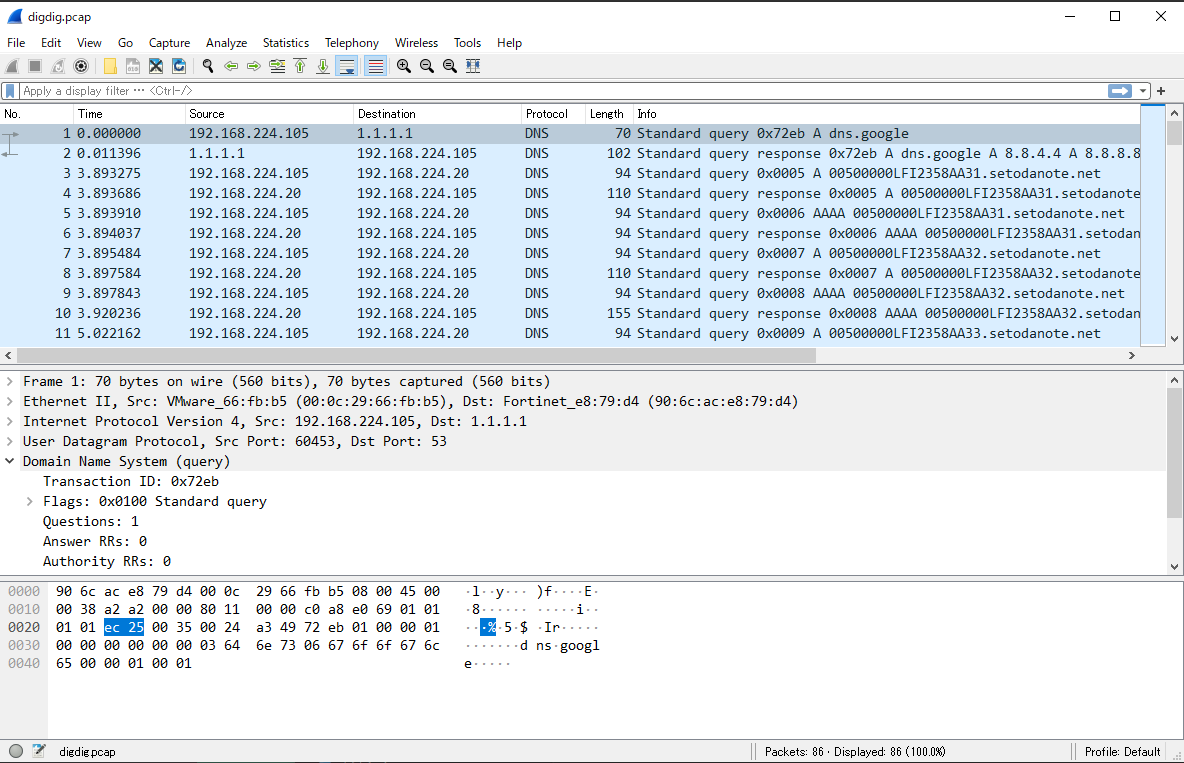Open the Telephony menu
Viewport: 1184px width, 763px height.
click(351, 43)
